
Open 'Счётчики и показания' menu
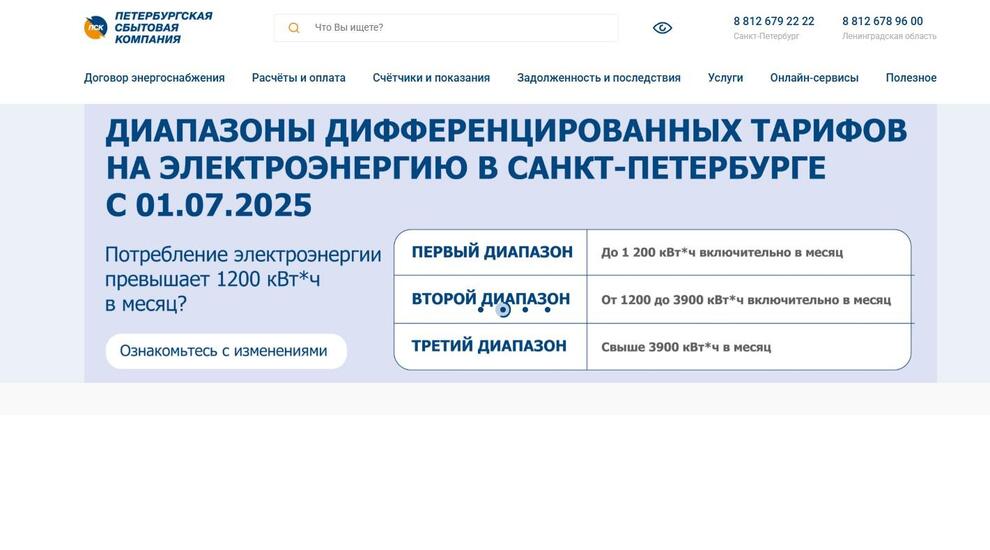[431, 78]
